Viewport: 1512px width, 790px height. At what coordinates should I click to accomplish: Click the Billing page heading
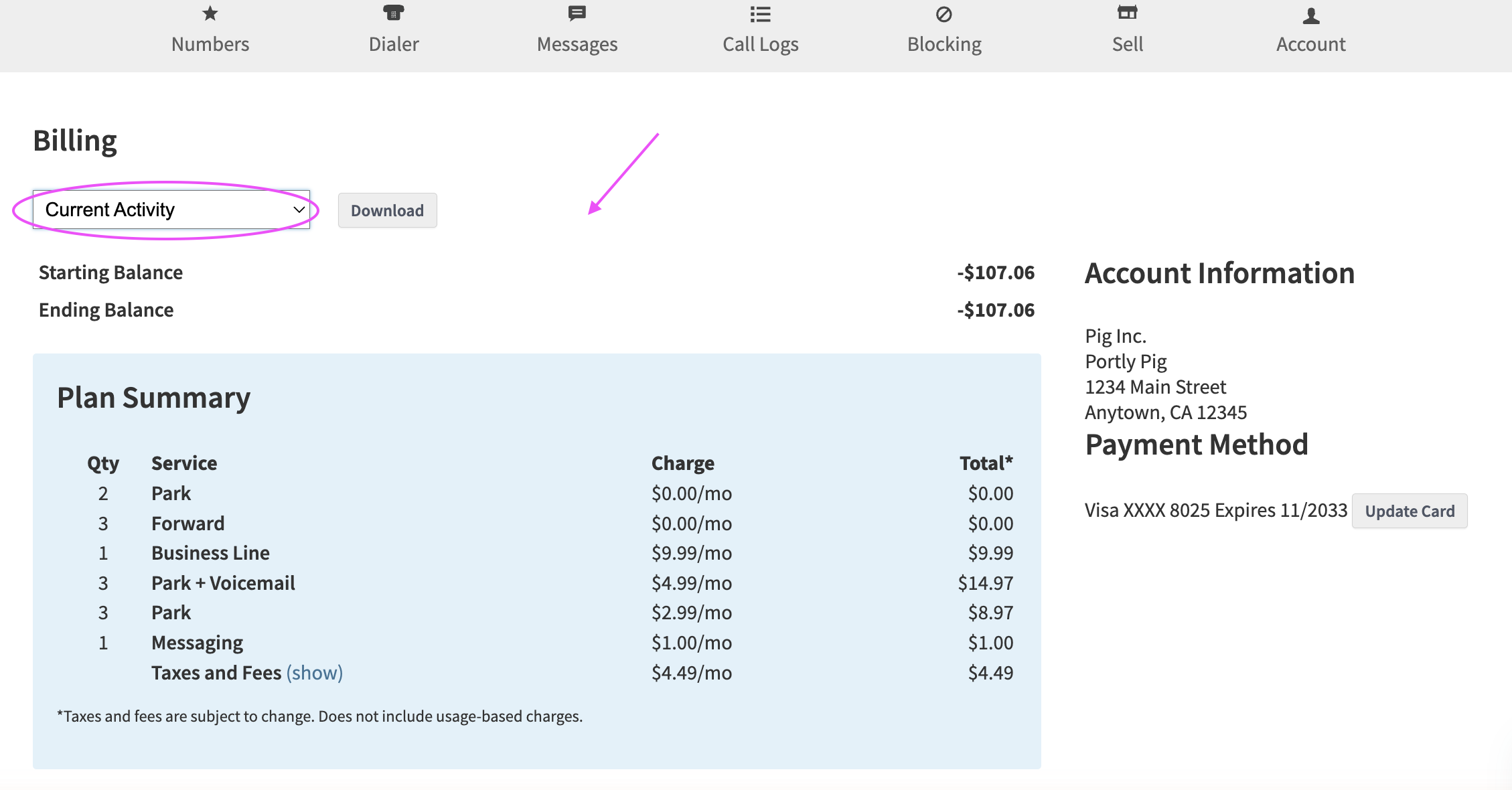click(x=75, y=141)
